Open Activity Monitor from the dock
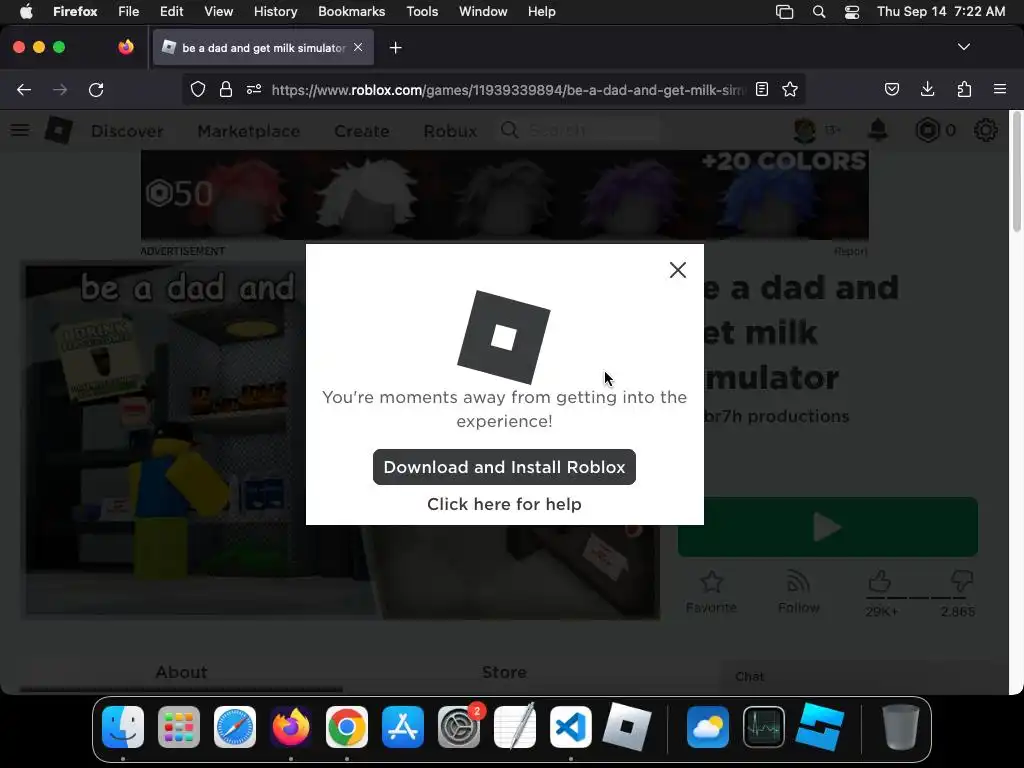This screenshot has width=1024, height=768. tap(764, 727)
